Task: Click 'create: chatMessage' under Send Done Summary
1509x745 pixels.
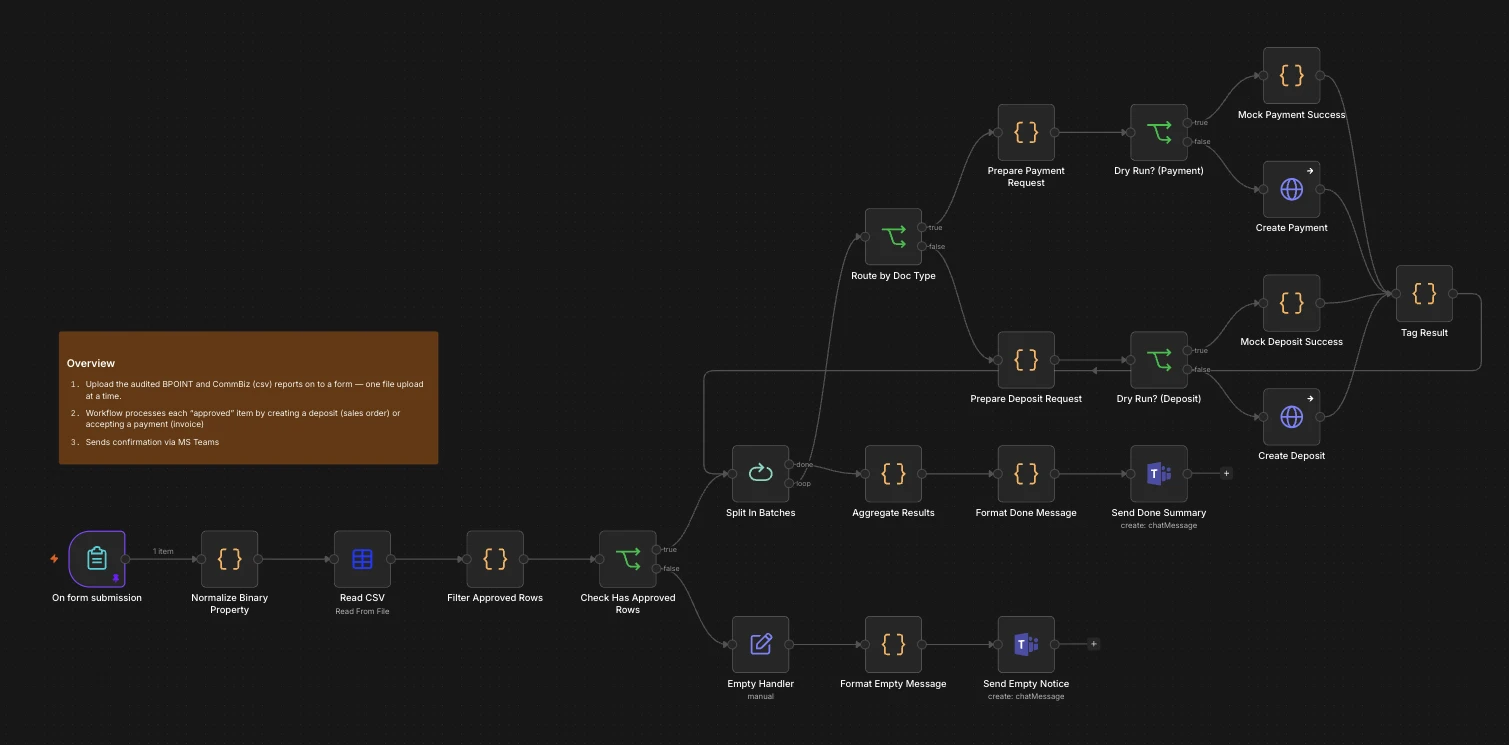Action: [x=1159, y=525]
